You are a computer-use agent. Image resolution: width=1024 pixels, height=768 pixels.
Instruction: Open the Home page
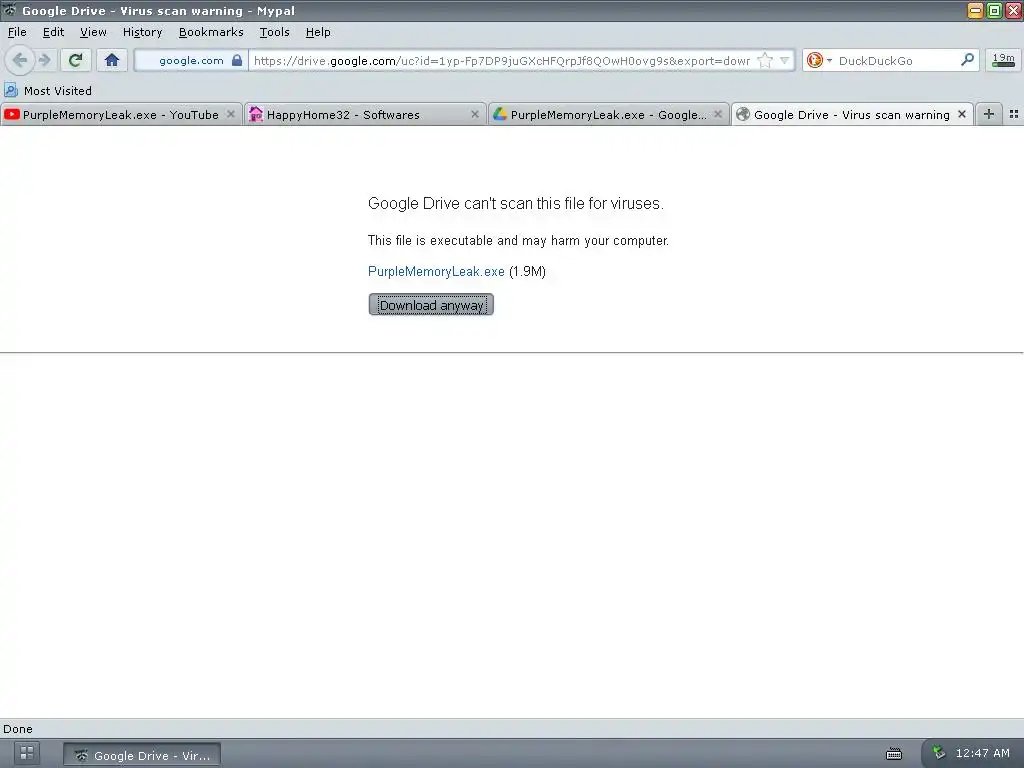coord(112,60)
